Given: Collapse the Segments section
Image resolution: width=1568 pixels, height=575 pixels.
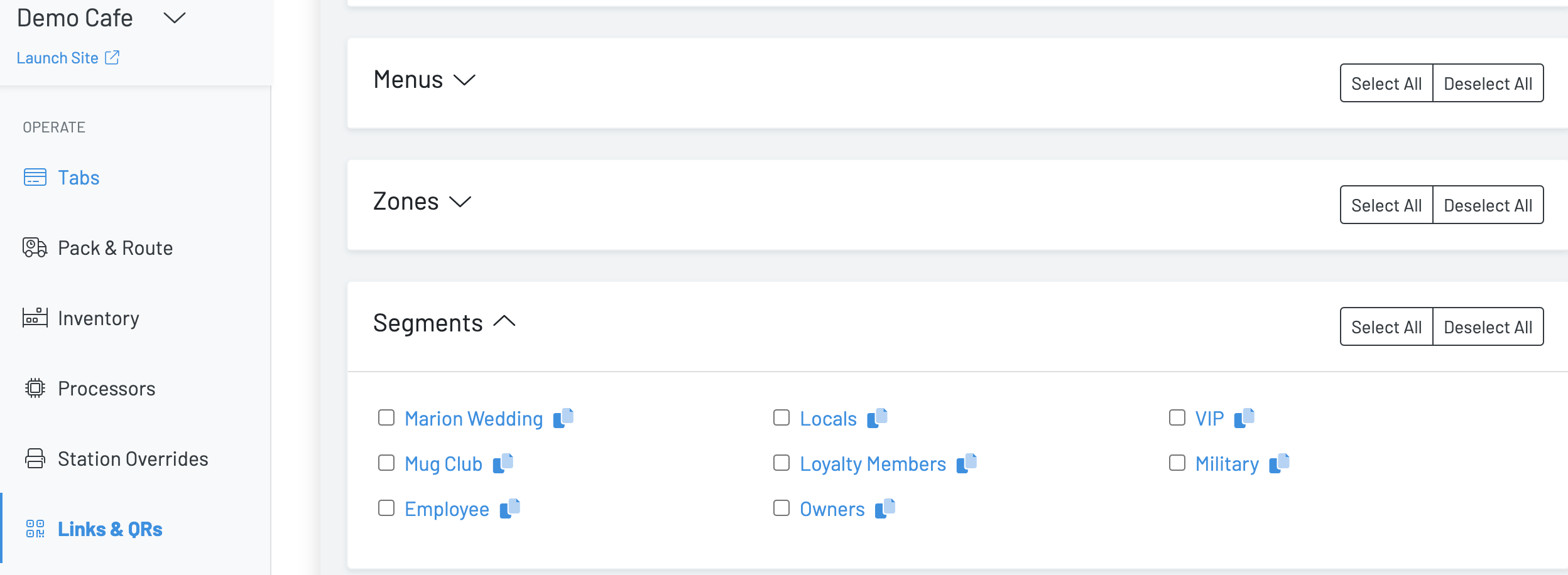Looking at the screenshot, I should click(504, 322).
